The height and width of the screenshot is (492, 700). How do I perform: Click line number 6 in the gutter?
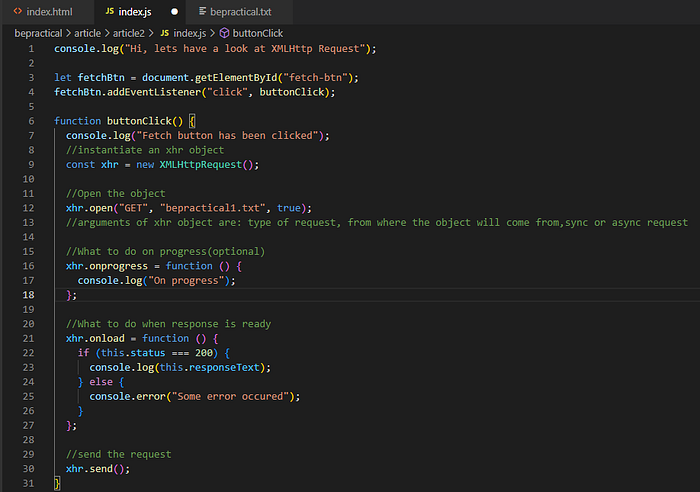click(31, 121)
